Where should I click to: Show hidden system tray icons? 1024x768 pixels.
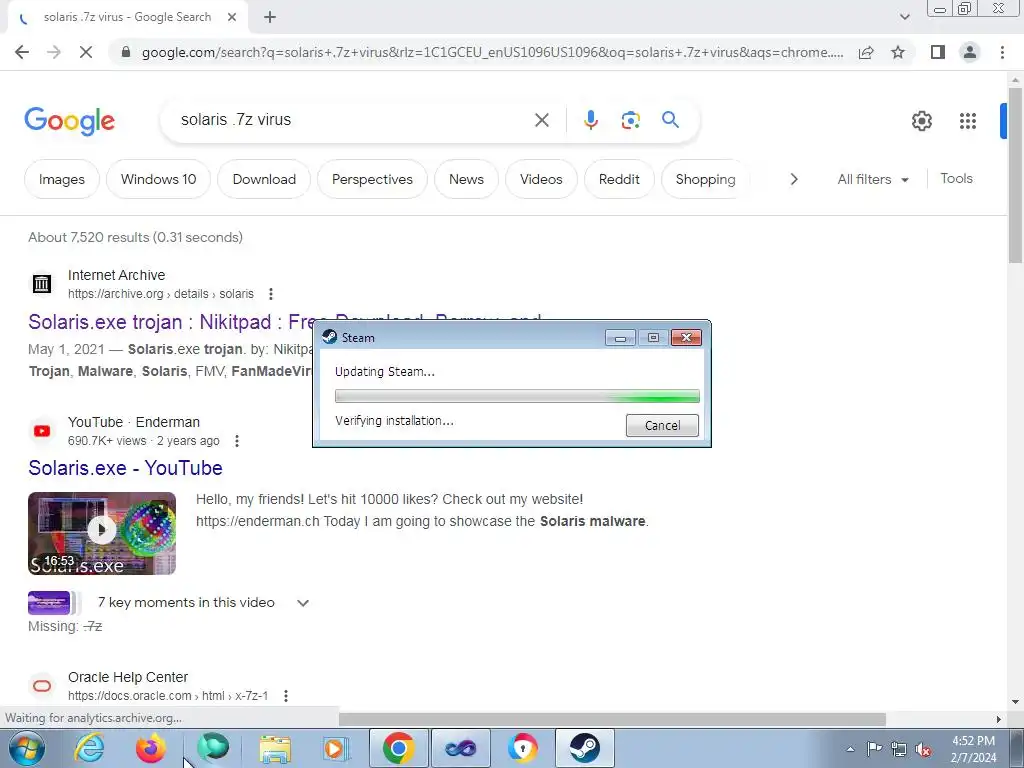click(850, 749)
